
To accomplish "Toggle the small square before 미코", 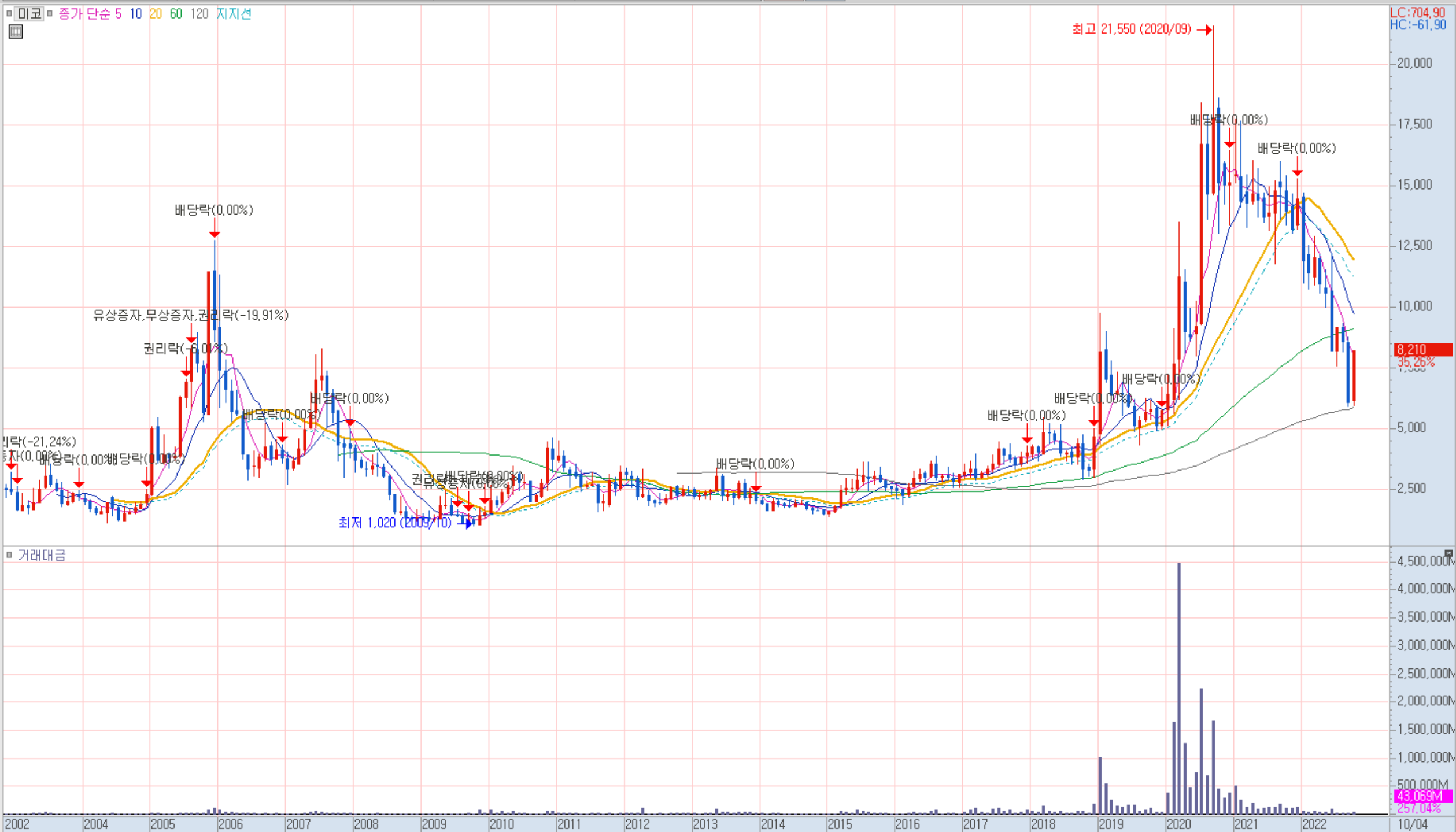I will (x=9, y=13).
